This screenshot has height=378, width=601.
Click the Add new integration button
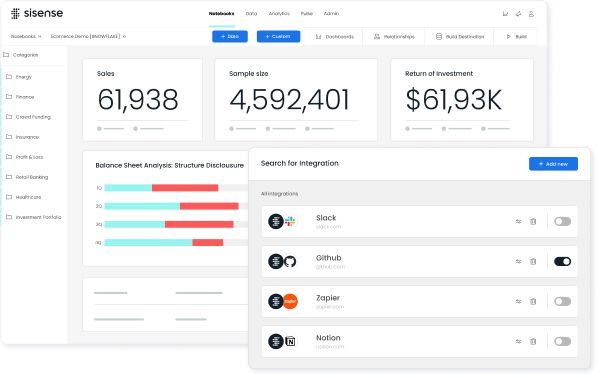click(x=553, y=164)
